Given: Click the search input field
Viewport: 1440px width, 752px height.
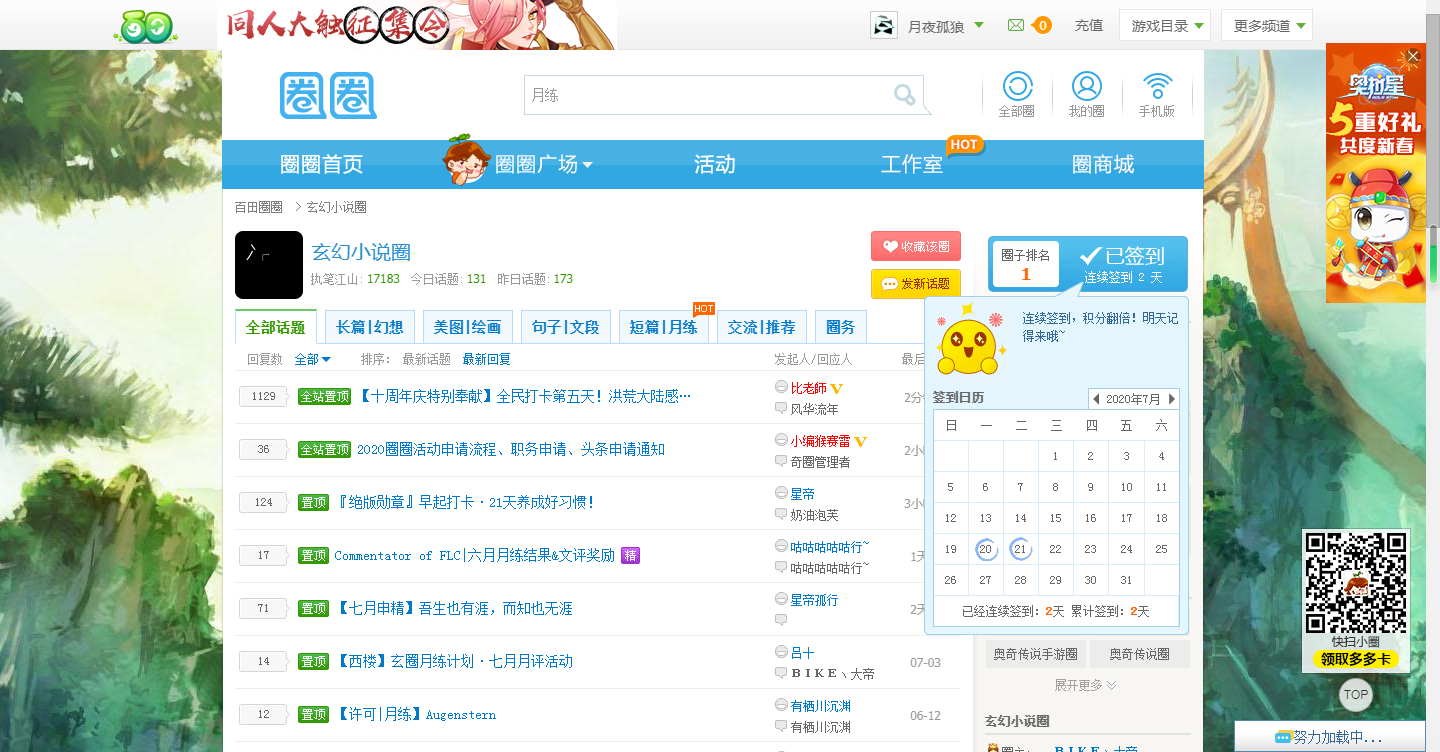Looking at the screenshot, I should (x=708, y=95).
